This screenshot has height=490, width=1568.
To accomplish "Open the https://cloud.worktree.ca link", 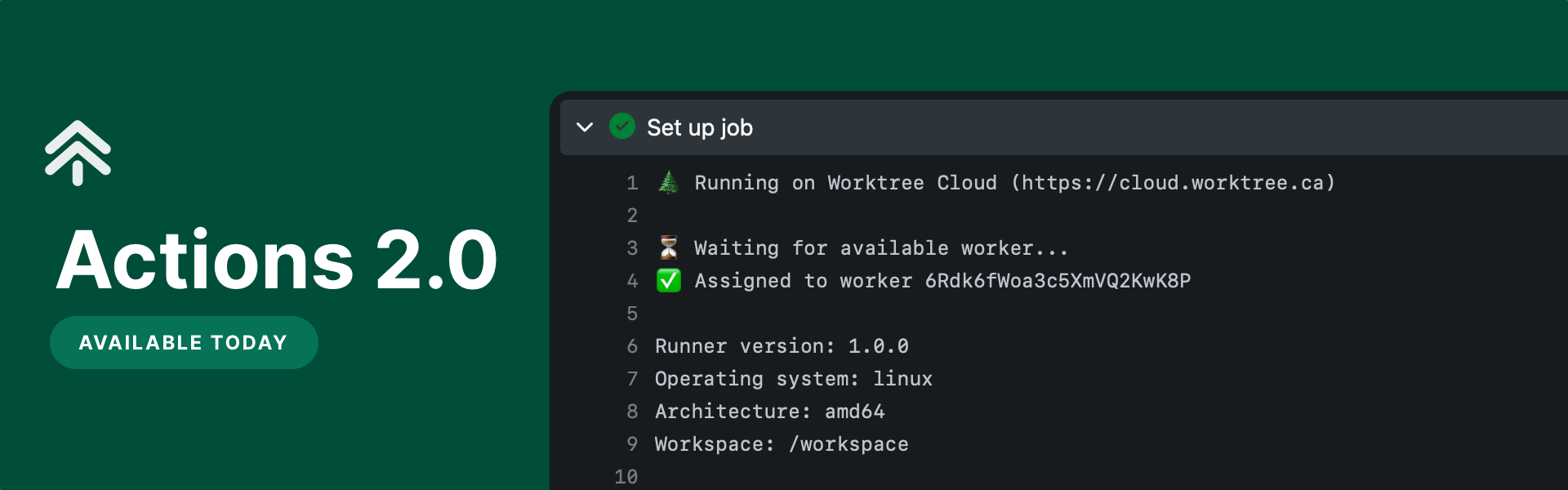I will pyautogui.click(x=1173, y=183).
